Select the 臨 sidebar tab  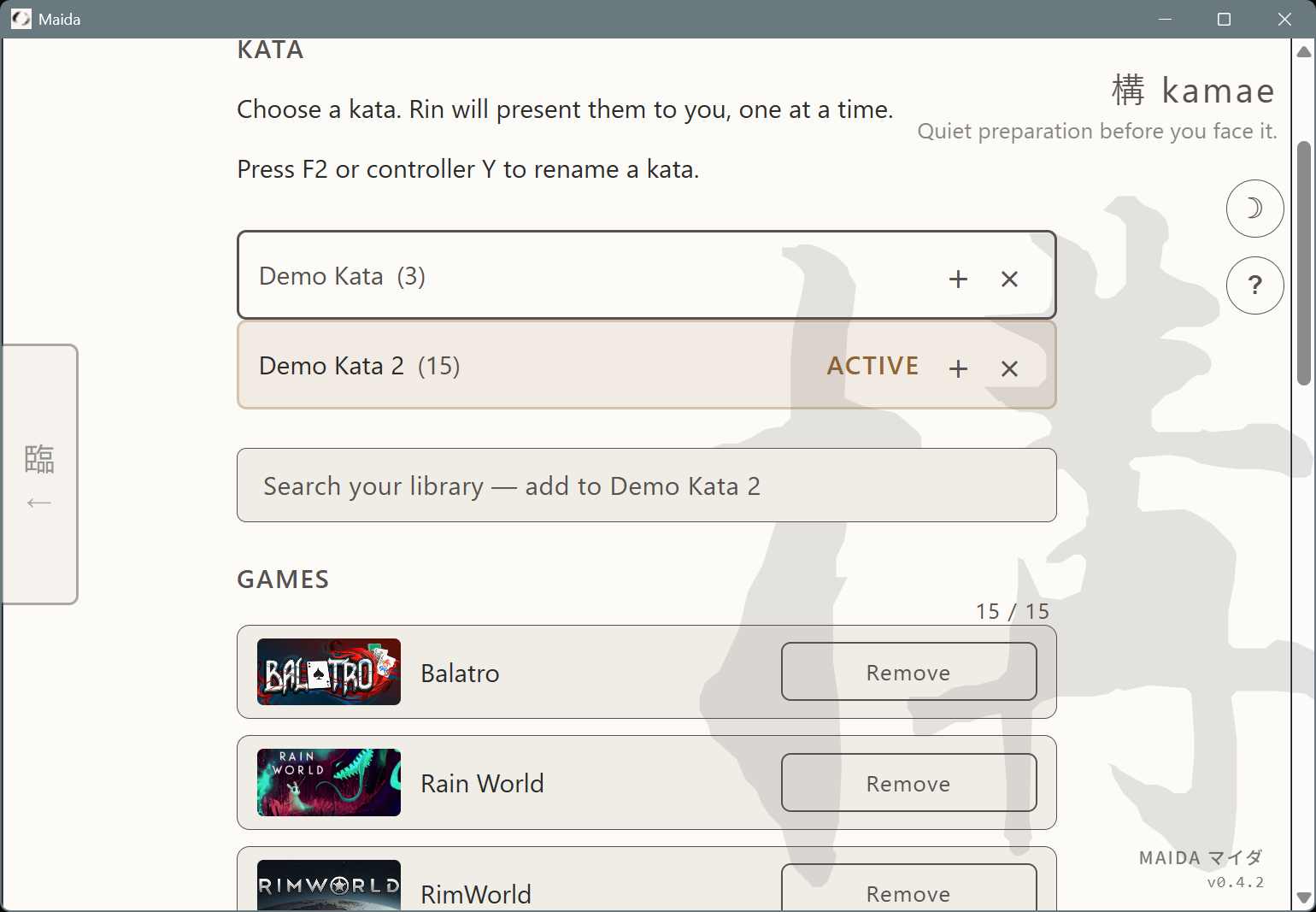coord(38,459)
